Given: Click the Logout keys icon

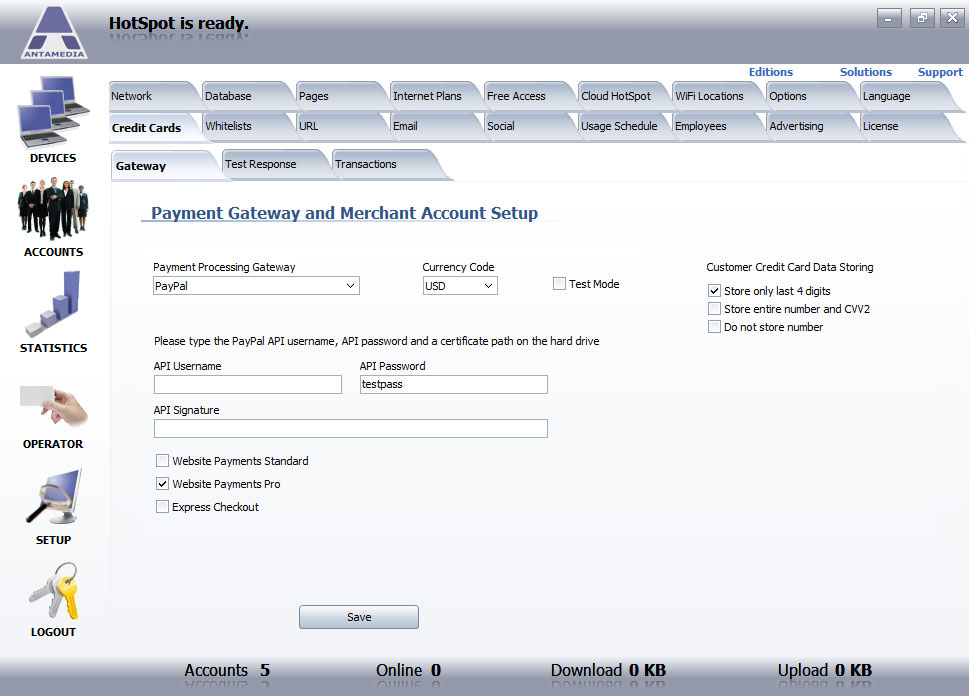Looking at the screenshot, I should (54, 591).
